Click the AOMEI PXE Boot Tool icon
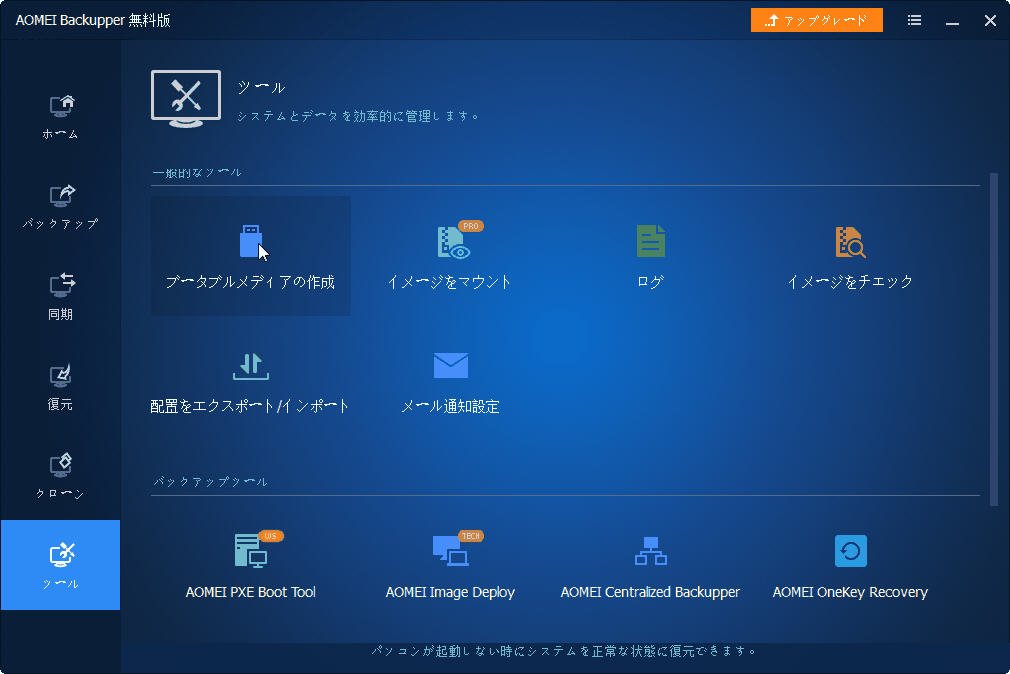This screenshot has width=1010, height=674. click(x=258, y=550)
